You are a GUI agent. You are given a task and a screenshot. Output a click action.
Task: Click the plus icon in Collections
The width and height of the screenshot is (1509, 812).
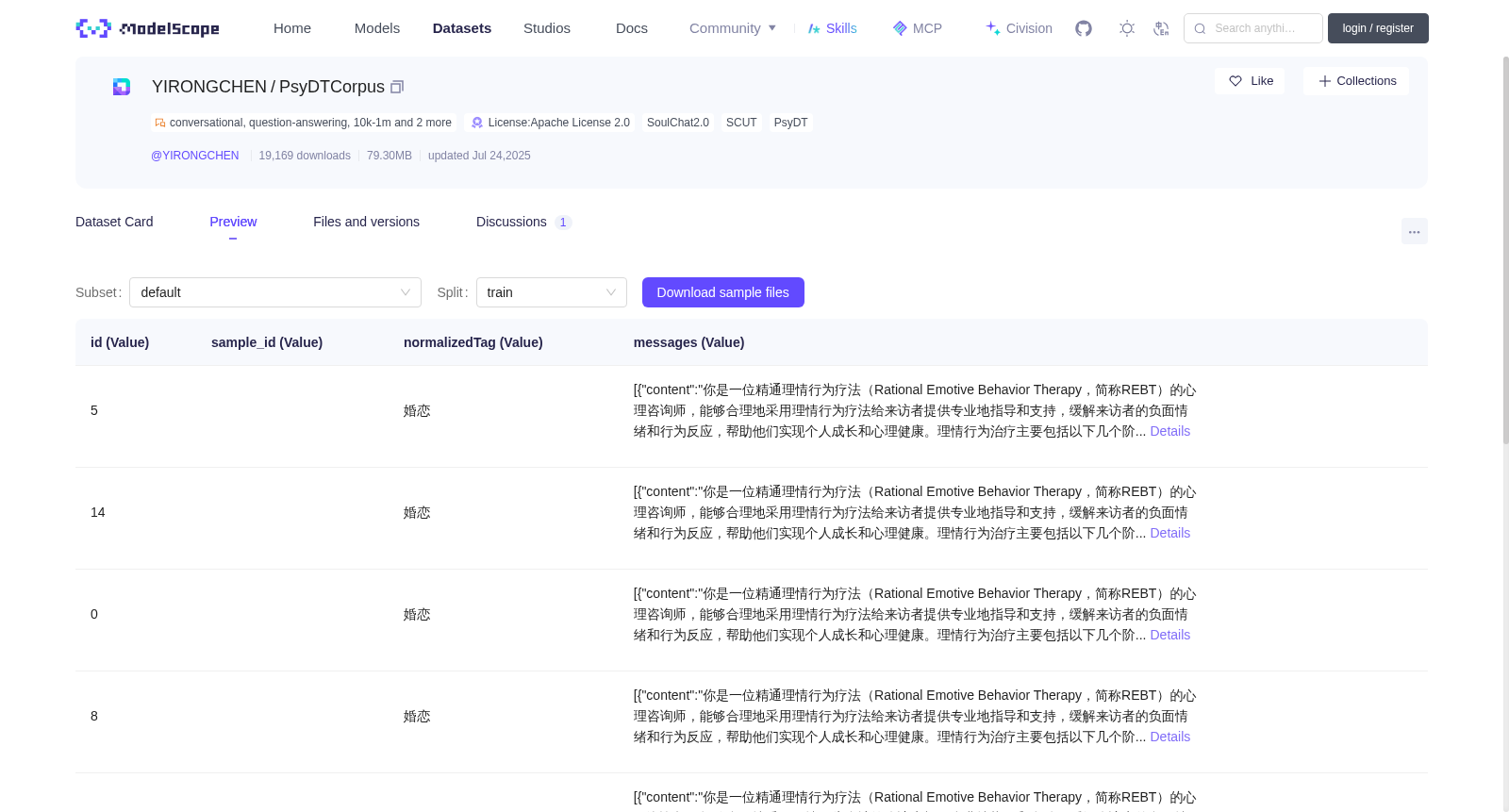1325,81
